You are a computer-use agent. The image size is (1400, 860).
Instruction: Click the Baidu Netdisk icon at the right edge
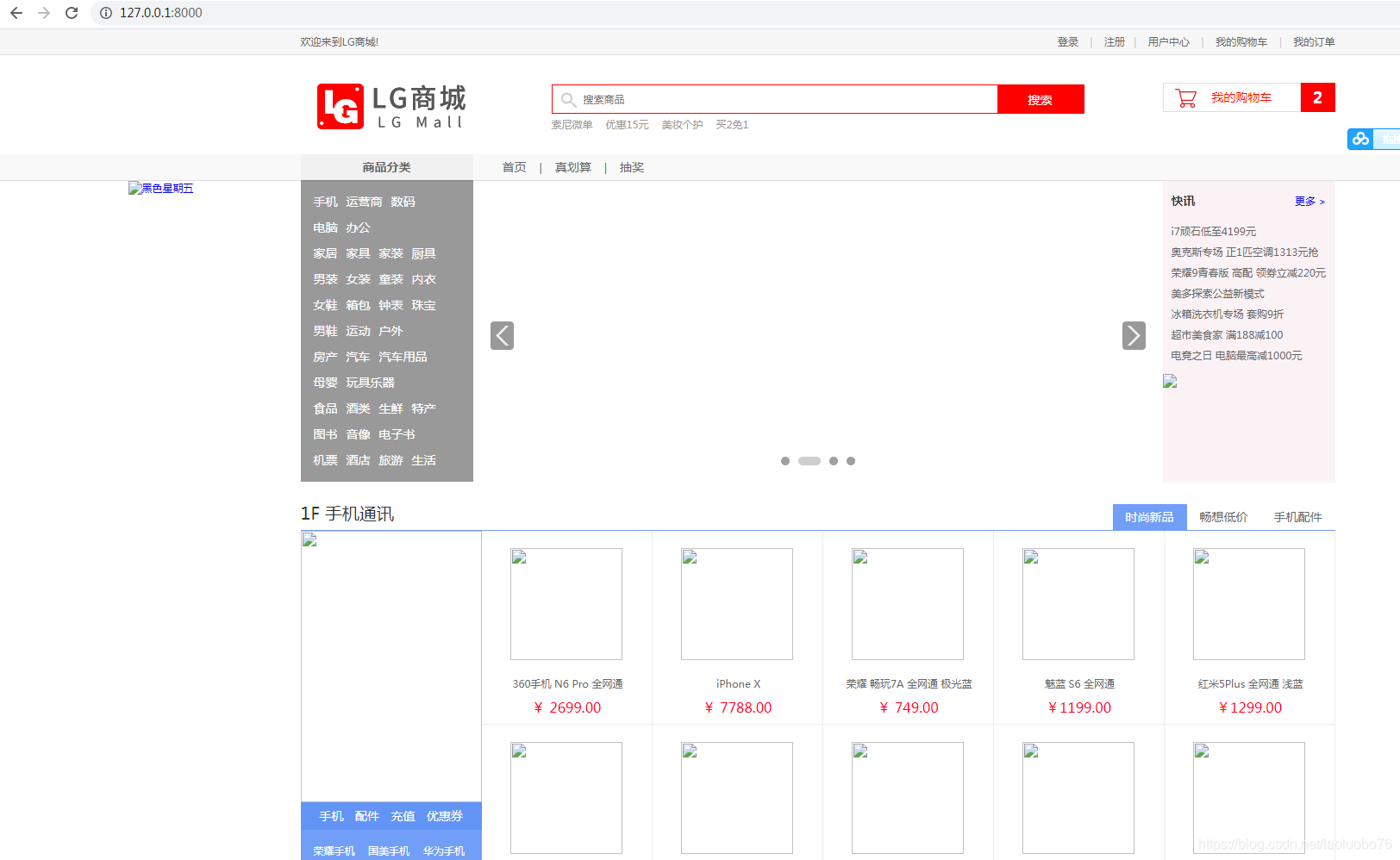click(x=1360, y=139)
